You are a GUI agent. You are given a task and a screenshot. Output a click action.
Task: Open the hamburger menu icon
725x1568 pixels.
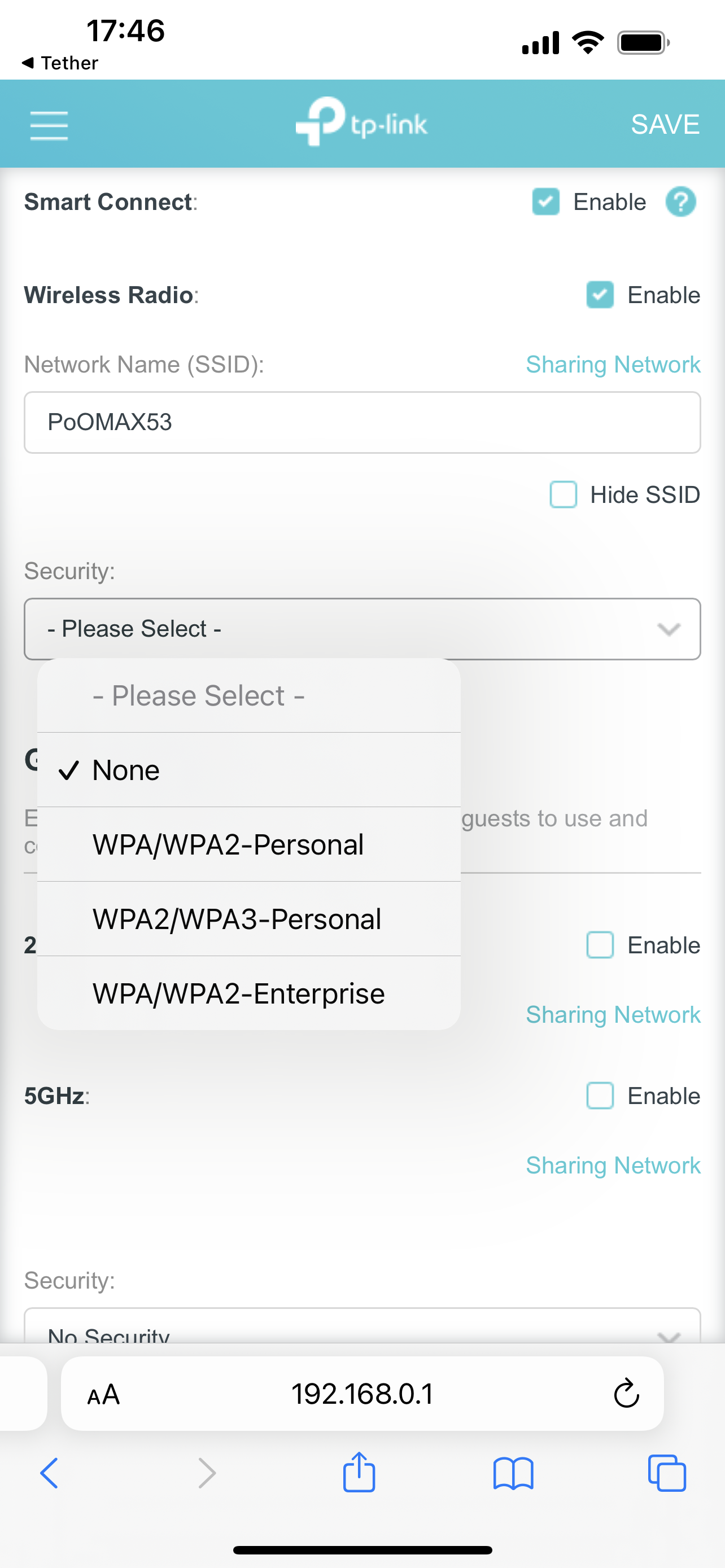coord(49,125)
